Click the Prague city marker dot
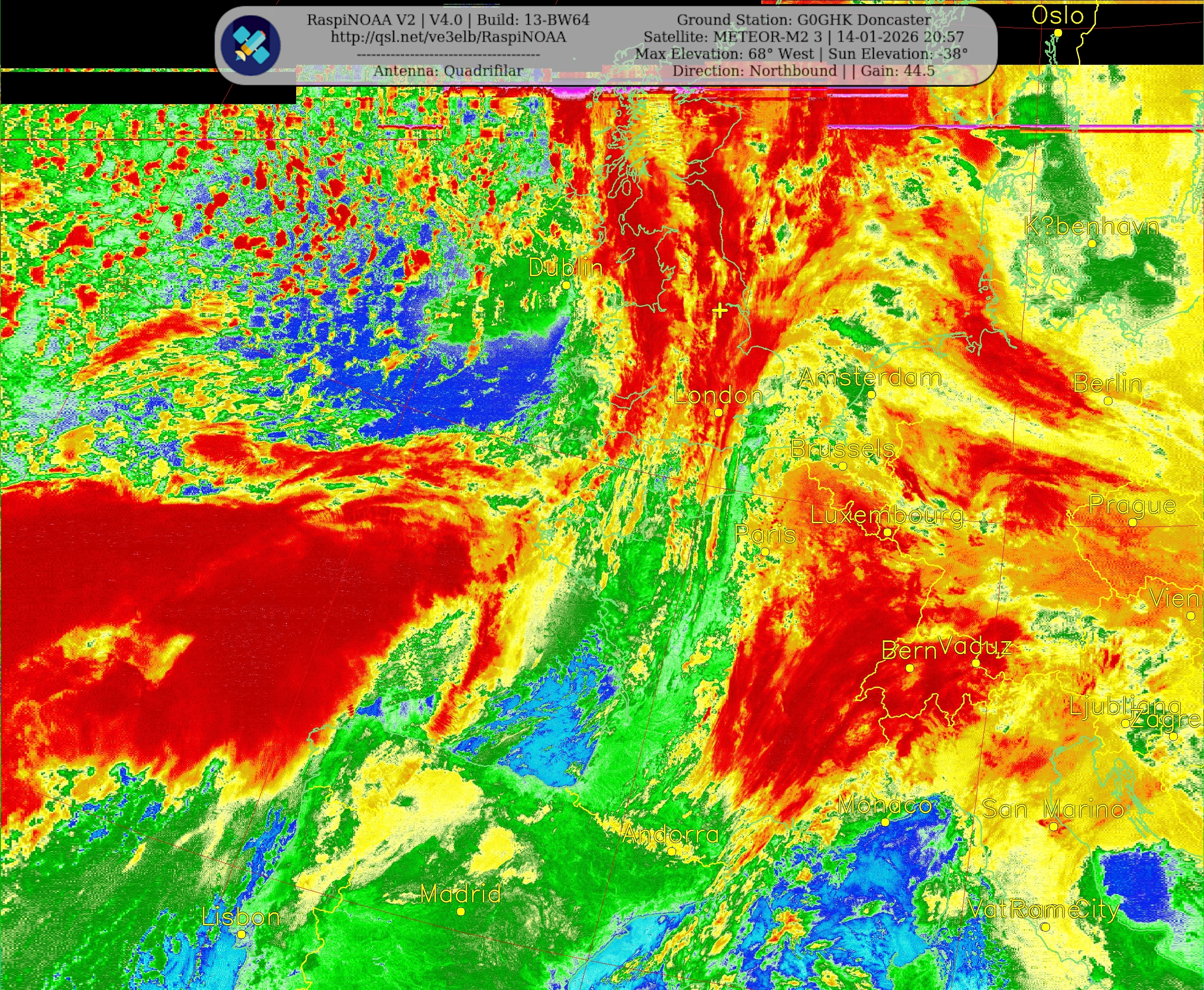Viewport: 1204px width, 990px height. coord(1133,522)
